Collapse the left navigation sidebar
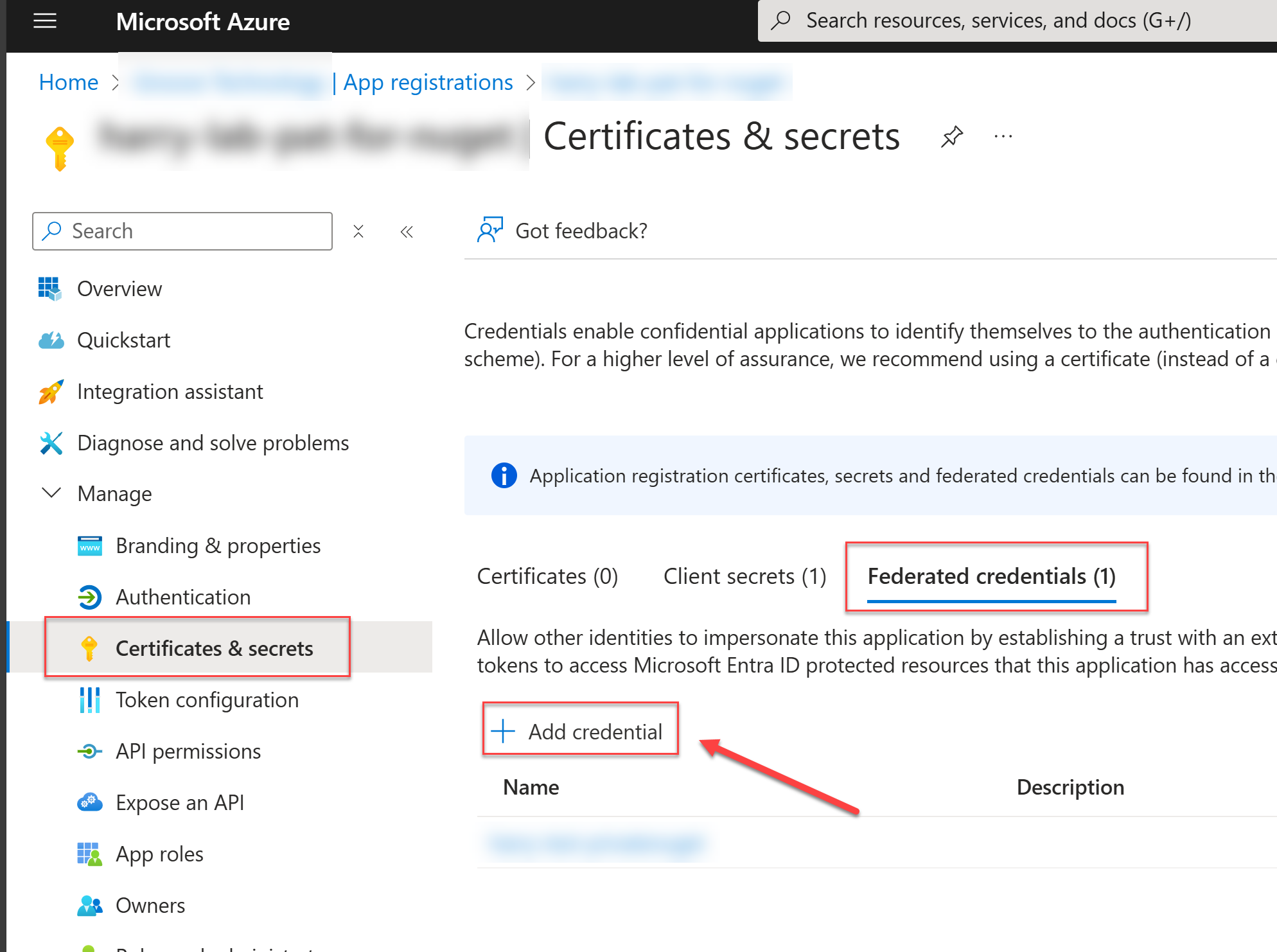 click(407, 231)
